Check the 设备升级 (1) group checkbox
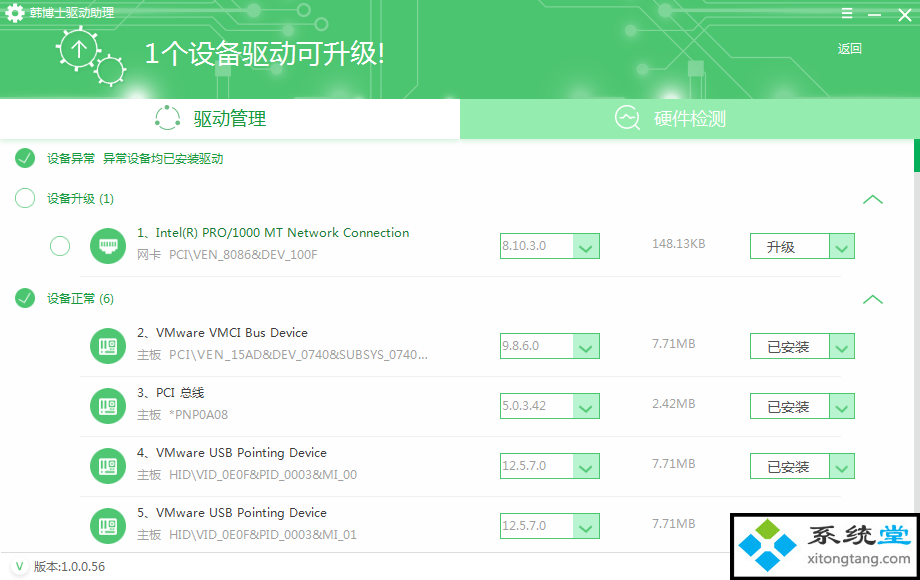This screenshot has height=580, width=920. [25, 198]
